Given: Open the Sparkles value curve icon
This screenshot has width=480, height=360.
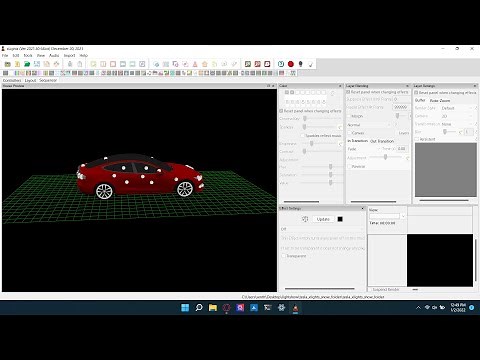Looking at the screenshot, I should [340, 127].
